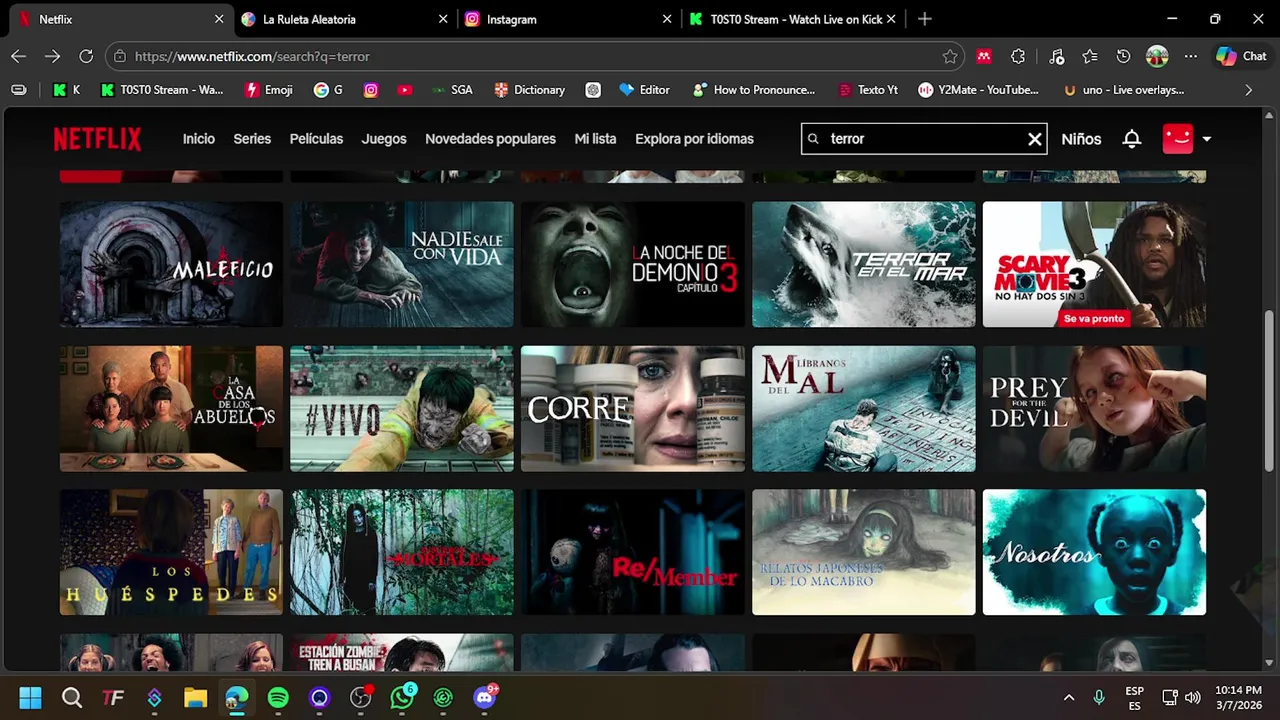Open Nadie sale con vida thumbnail
The height and width of the screenshot is (720, 1280).
coord(402,264)
